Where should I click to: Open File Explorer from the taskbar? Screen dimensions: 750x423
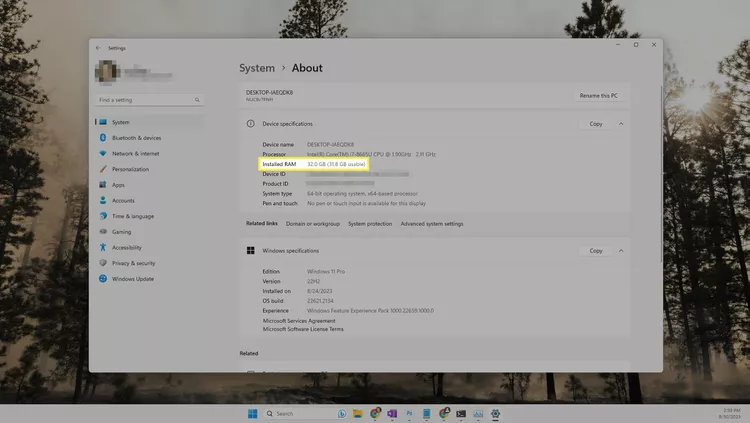(358, 413)
